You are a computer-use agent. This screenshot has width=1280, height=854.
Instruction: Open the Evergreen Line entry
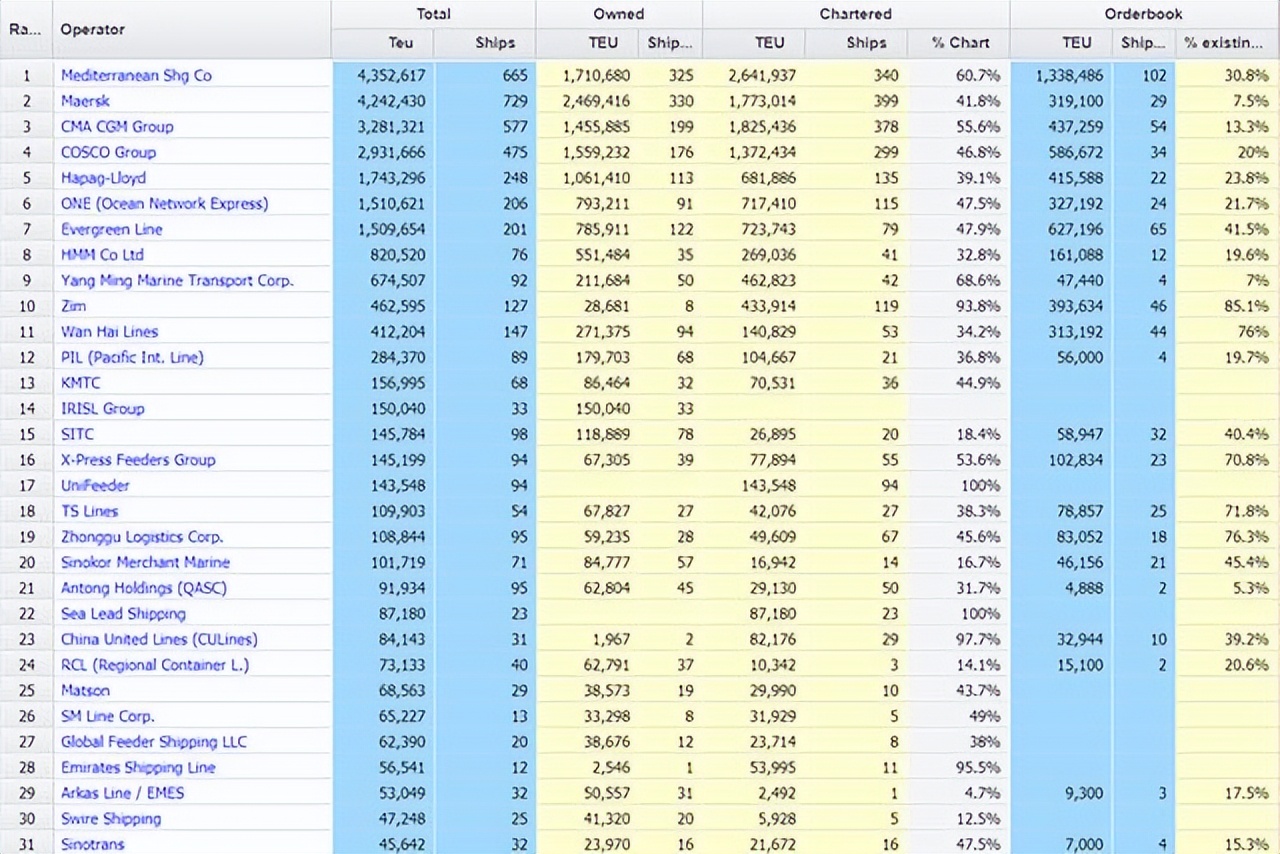111,229
